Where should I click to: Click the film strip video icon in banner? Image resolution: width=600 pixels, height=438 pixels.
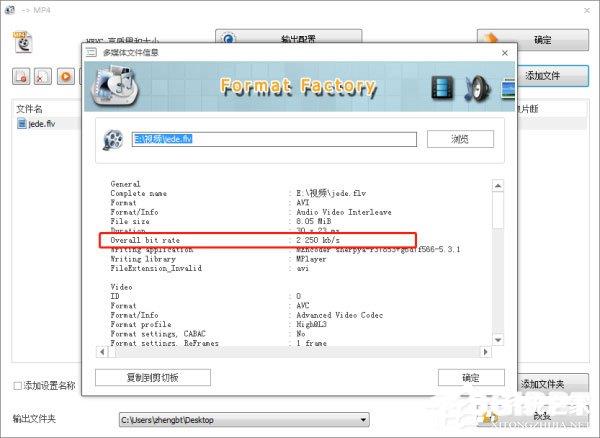(442, 88)
